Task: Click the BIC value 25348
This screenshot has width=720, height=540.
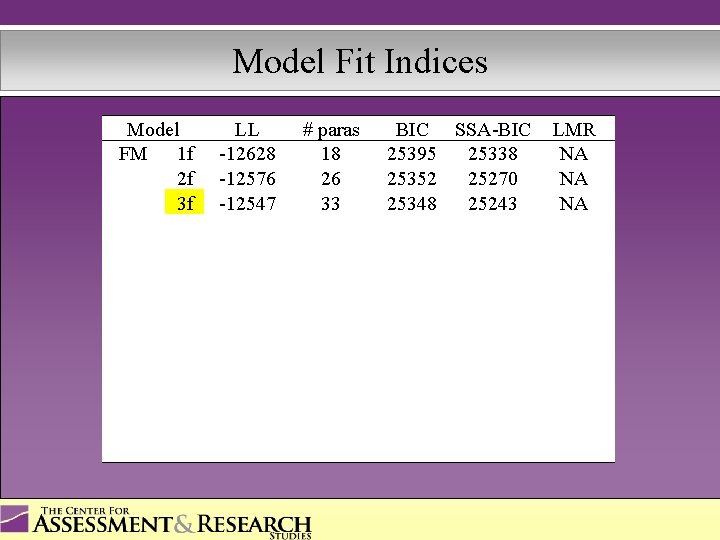Action: (411, 203)
